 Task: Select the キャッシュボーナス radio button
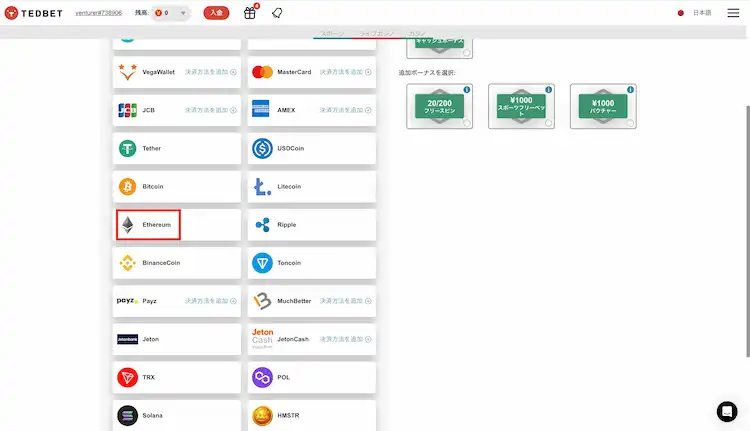pos(466,53)
